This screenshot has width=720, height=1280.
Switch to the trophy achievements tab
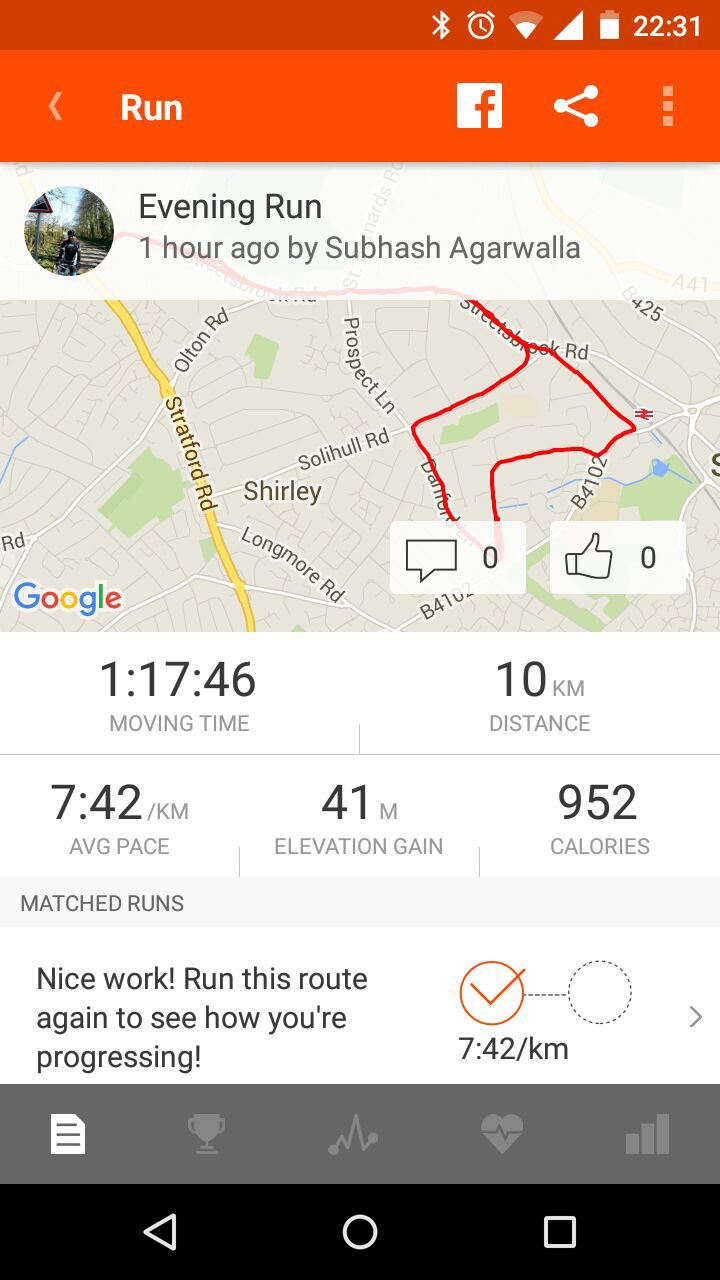206,1135
